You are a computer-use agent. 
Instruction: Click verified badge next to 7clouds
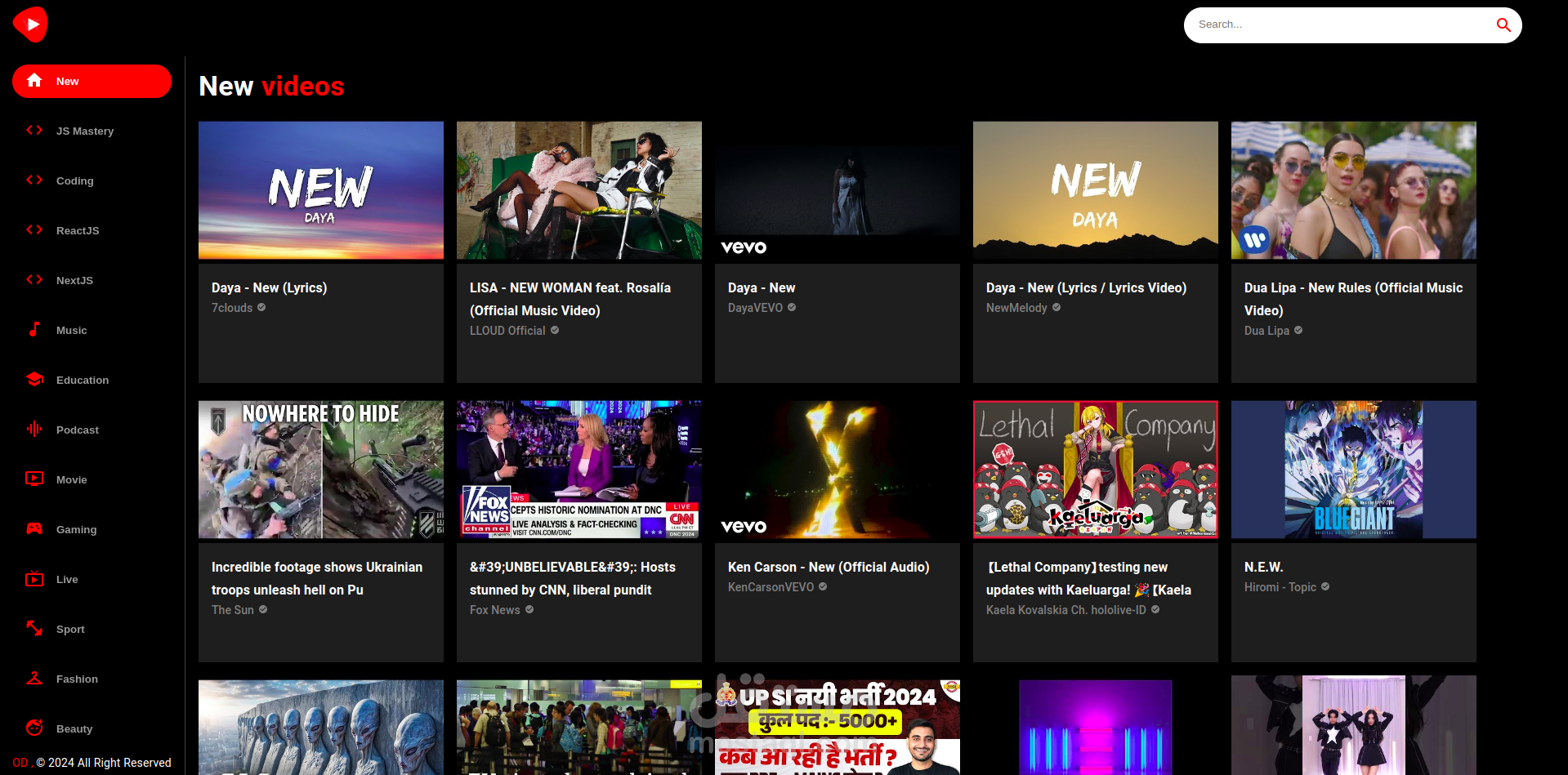point(261,307)
